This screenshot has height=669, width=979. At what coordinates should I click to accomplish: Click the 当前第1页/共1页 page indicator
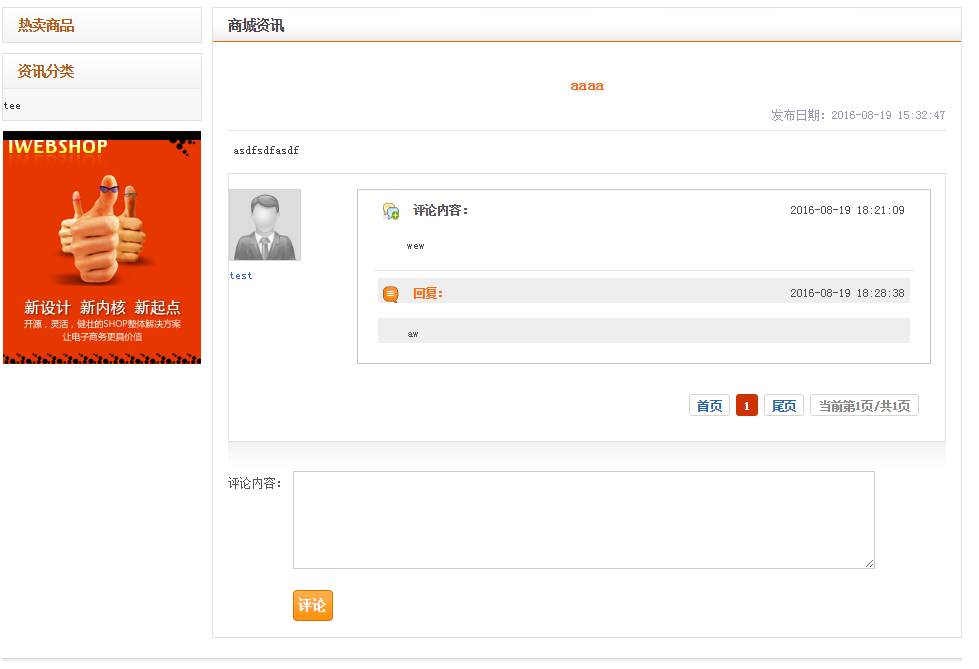tap(864, 405)
